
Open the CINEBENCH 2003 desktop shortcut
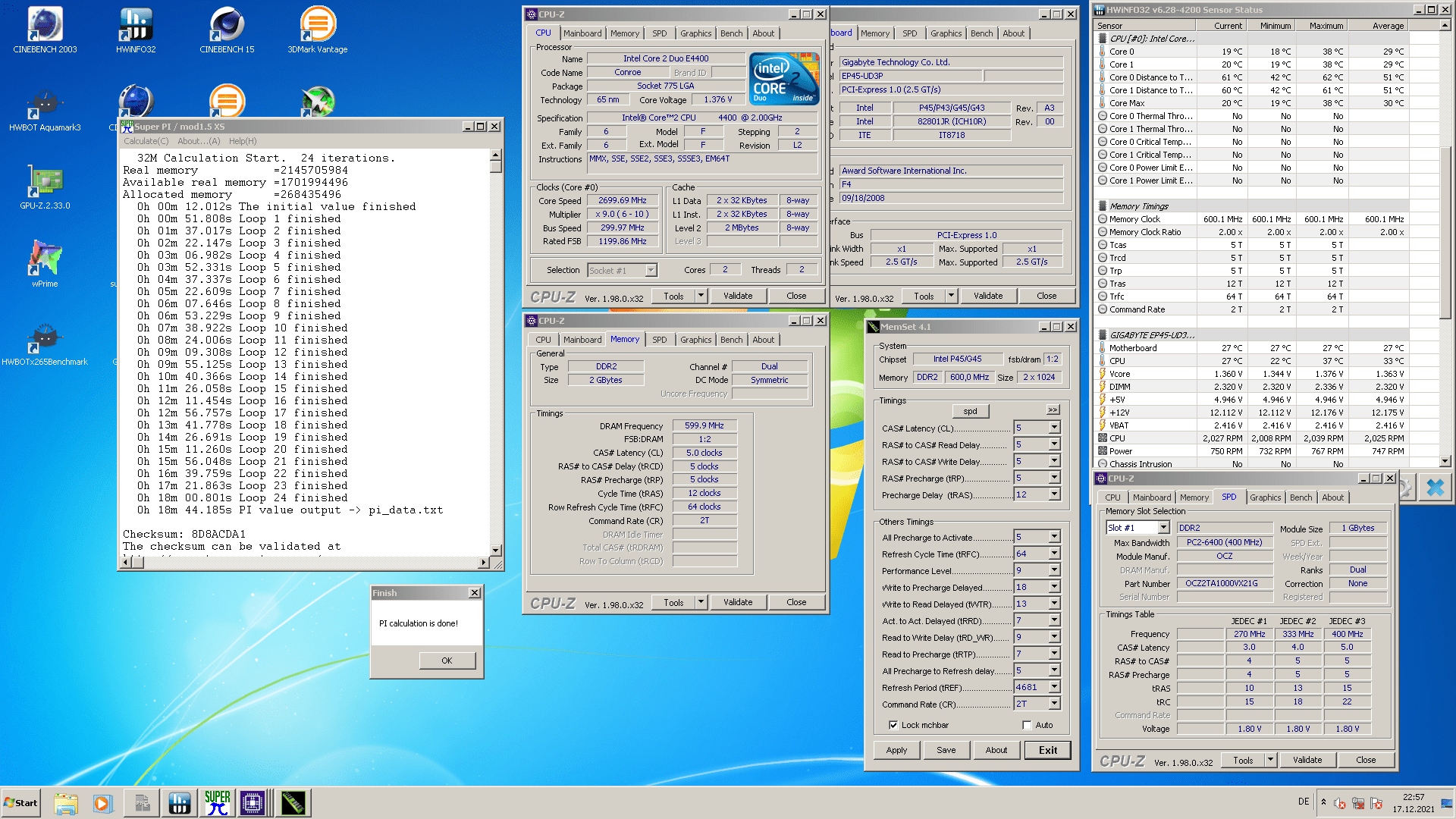point(45,30)
